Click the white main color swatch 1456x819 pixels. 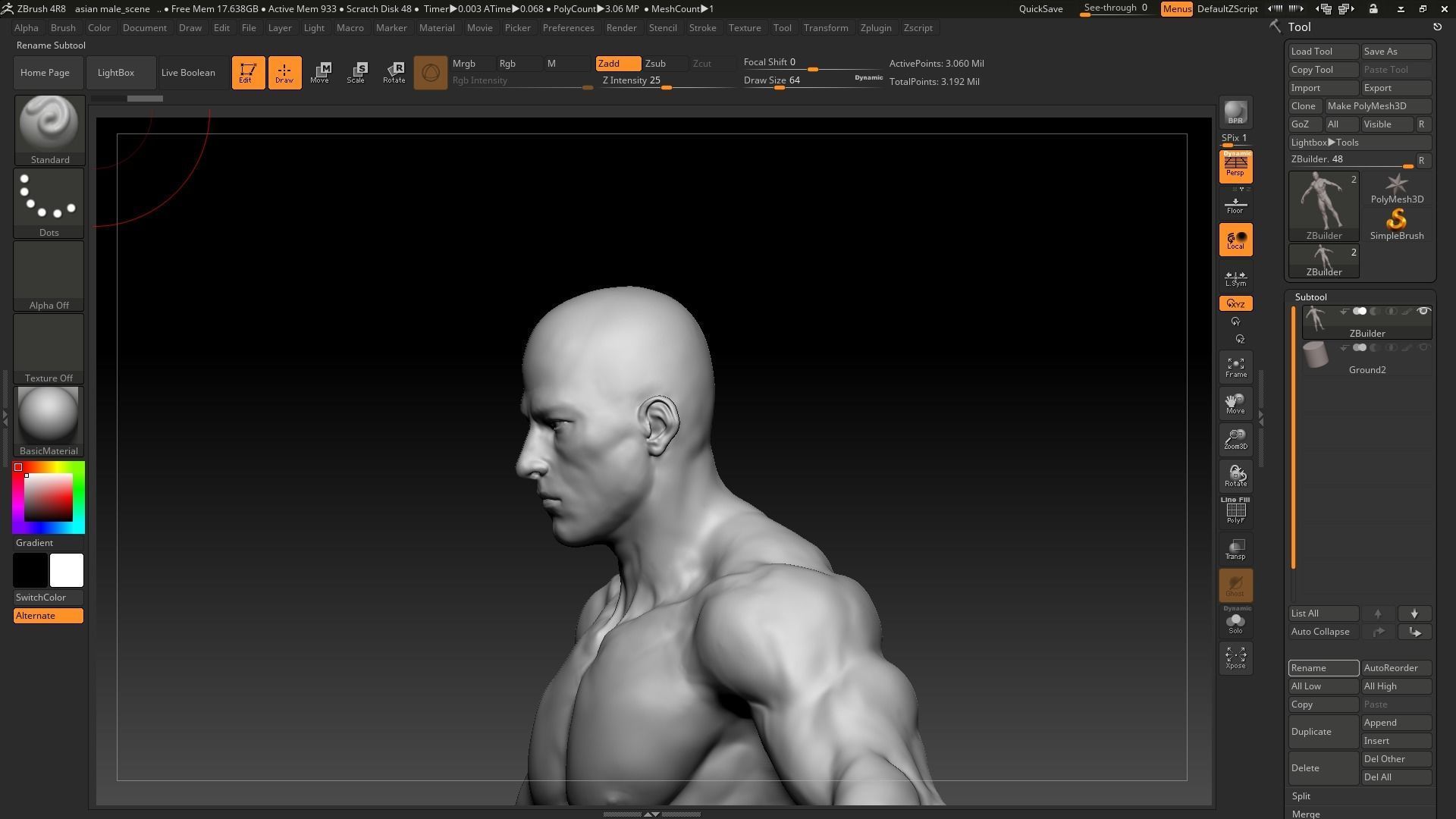pyautogui.click(x=67, y=570)
